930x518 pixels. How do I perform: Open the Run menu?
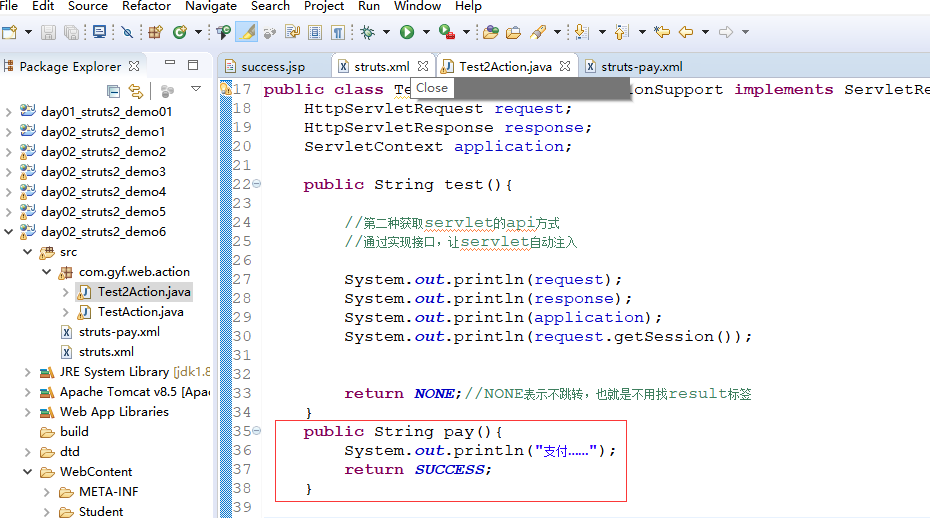click(x=369, y=6)
